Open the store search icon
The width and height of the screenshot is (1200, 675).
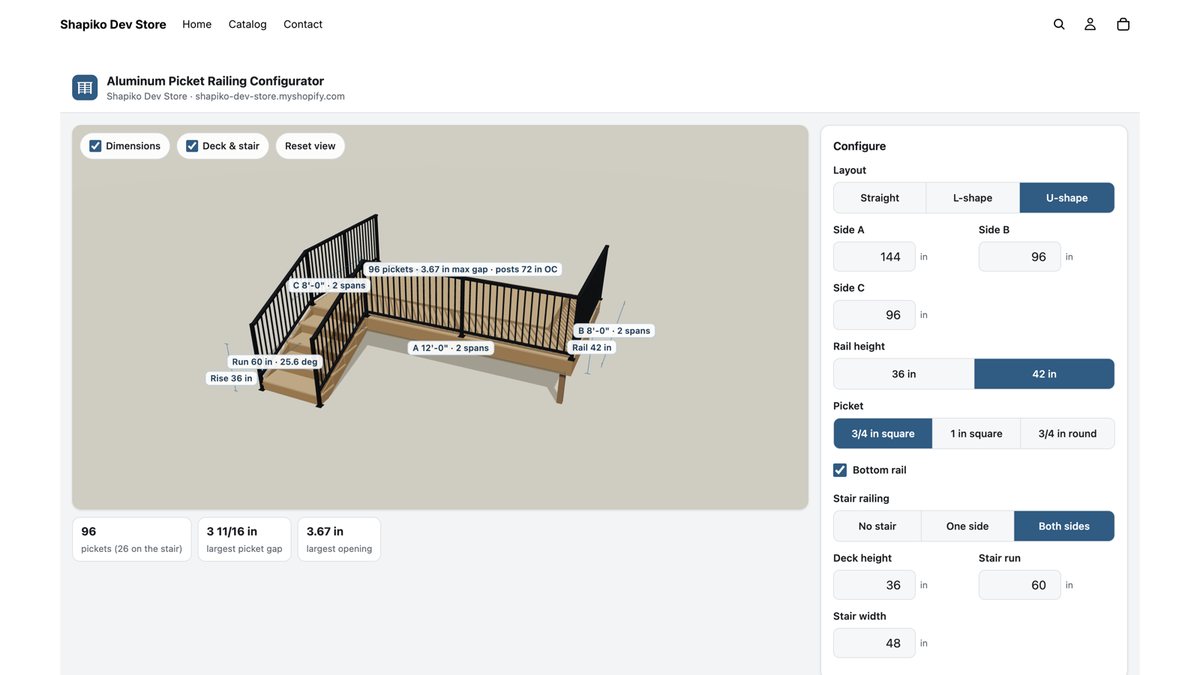[1059, 24]
